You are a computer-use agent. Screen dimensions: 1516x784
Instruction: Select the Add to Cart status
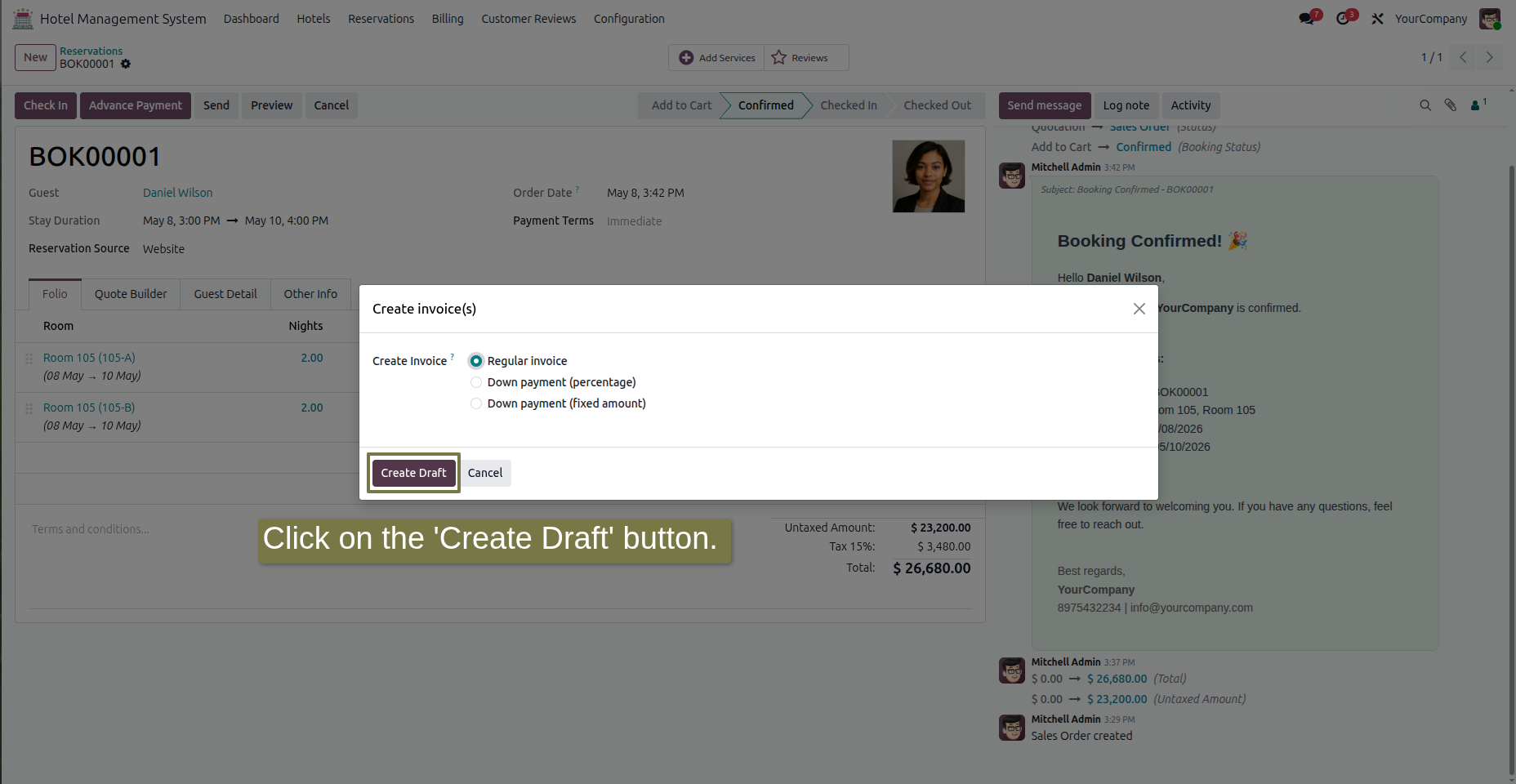click(681, 105)
